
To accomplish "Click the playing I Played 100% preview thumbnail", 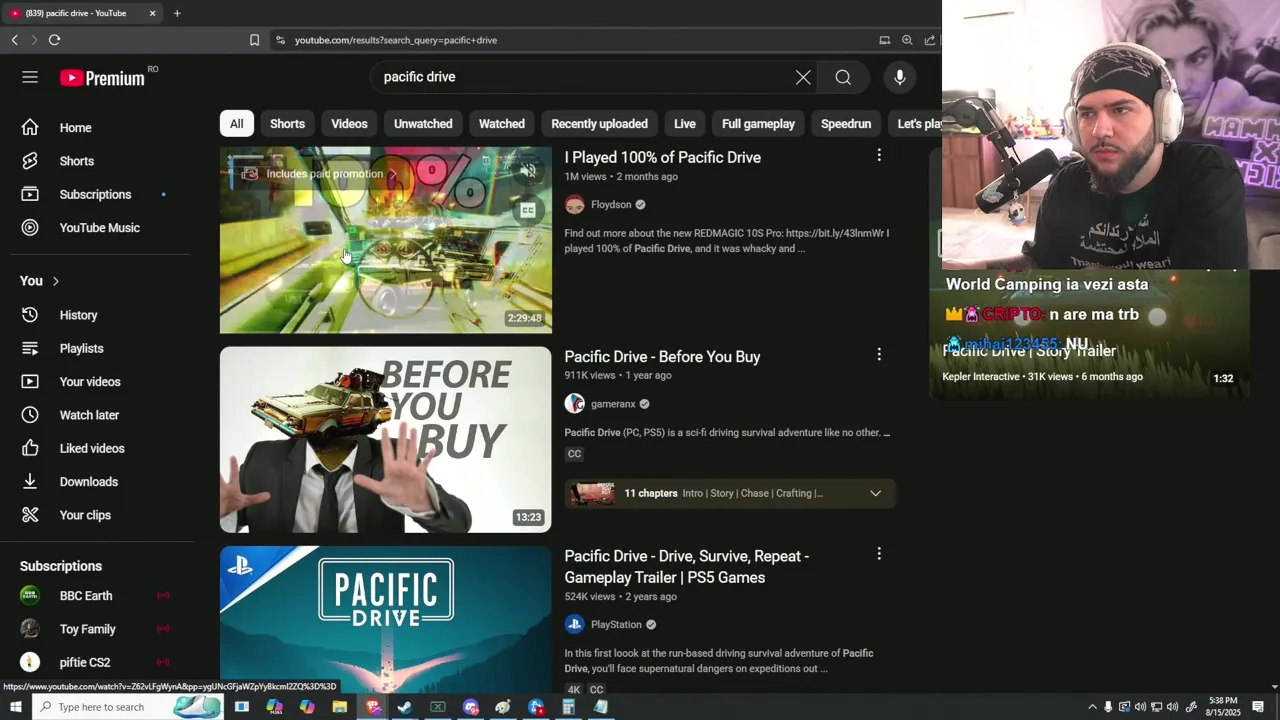I will (x=385, y=240).
